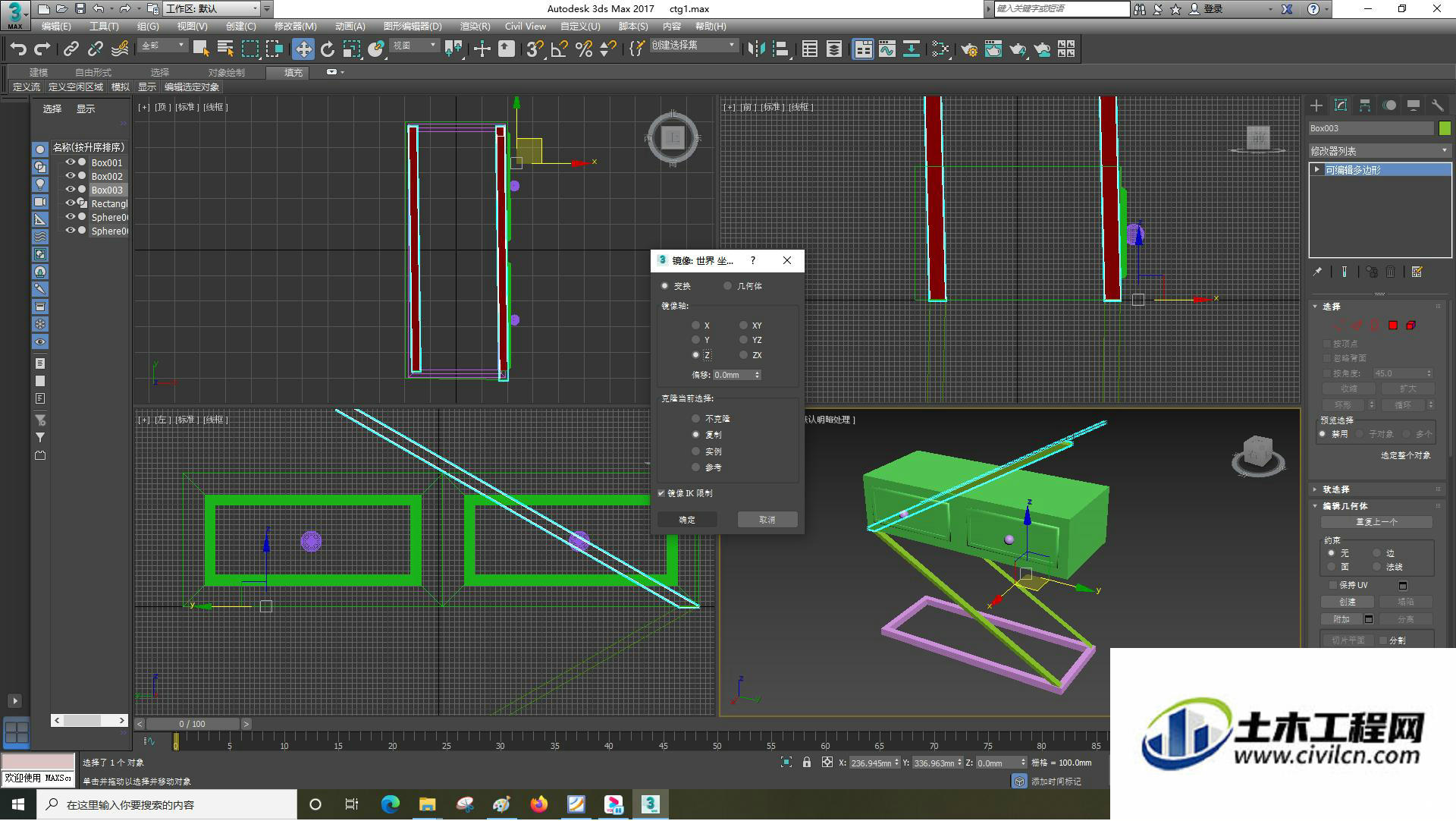Open the Render Setup teapot icon
1456x821 pixels.
point(968,49)
